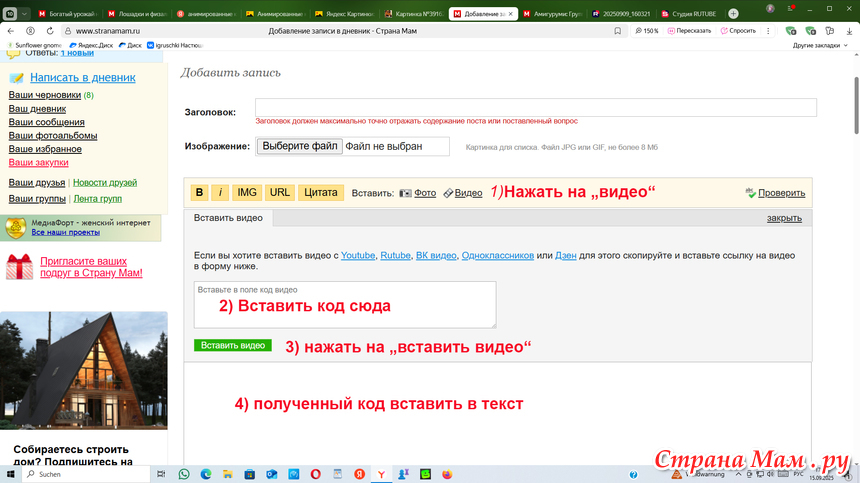Insert image tag with IMG button
This screenshot has width=860, height=483.
point(247,193)
